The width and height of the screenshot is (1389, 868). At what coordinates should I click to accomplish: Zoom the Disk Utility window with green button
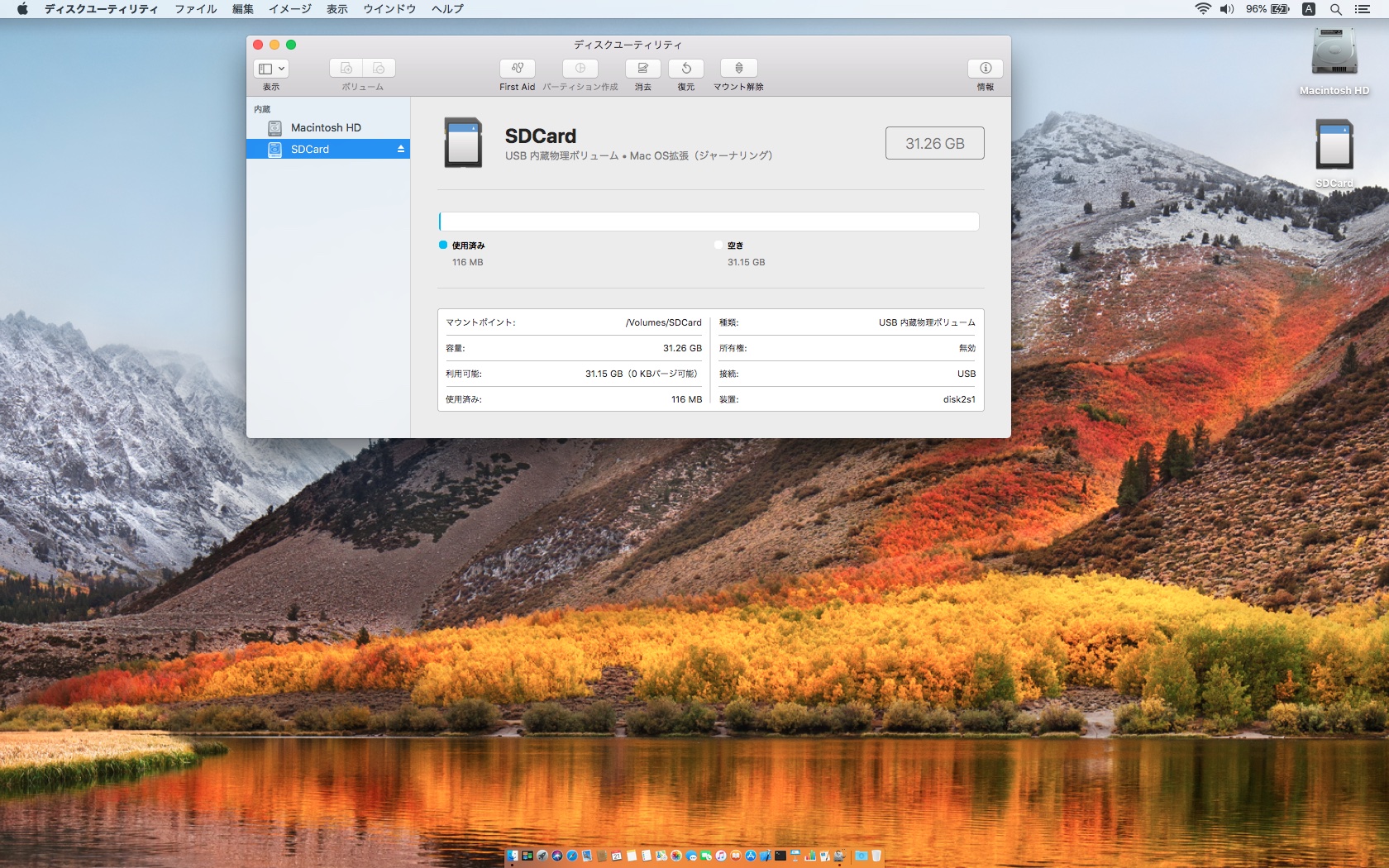pos(291,45)
